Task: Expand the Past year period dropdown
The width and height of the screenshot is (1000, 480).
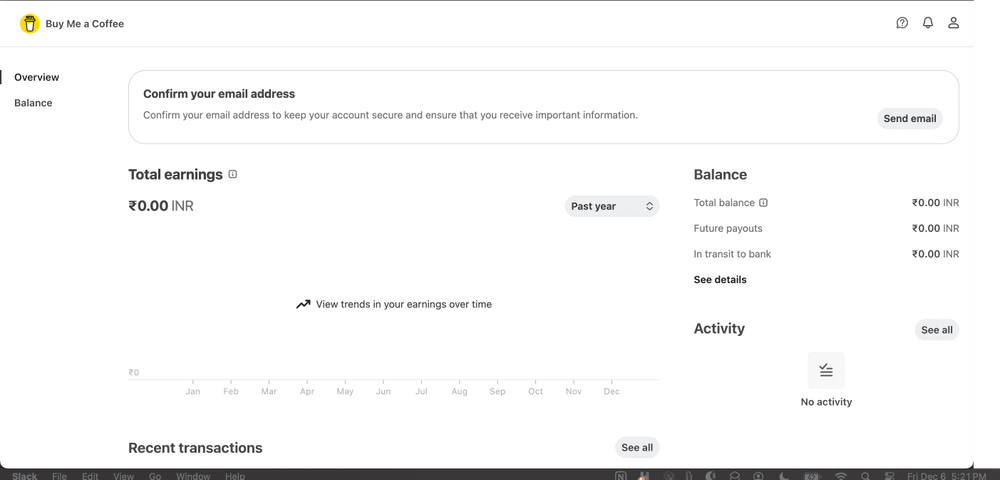Action: [x=612, y=206]
